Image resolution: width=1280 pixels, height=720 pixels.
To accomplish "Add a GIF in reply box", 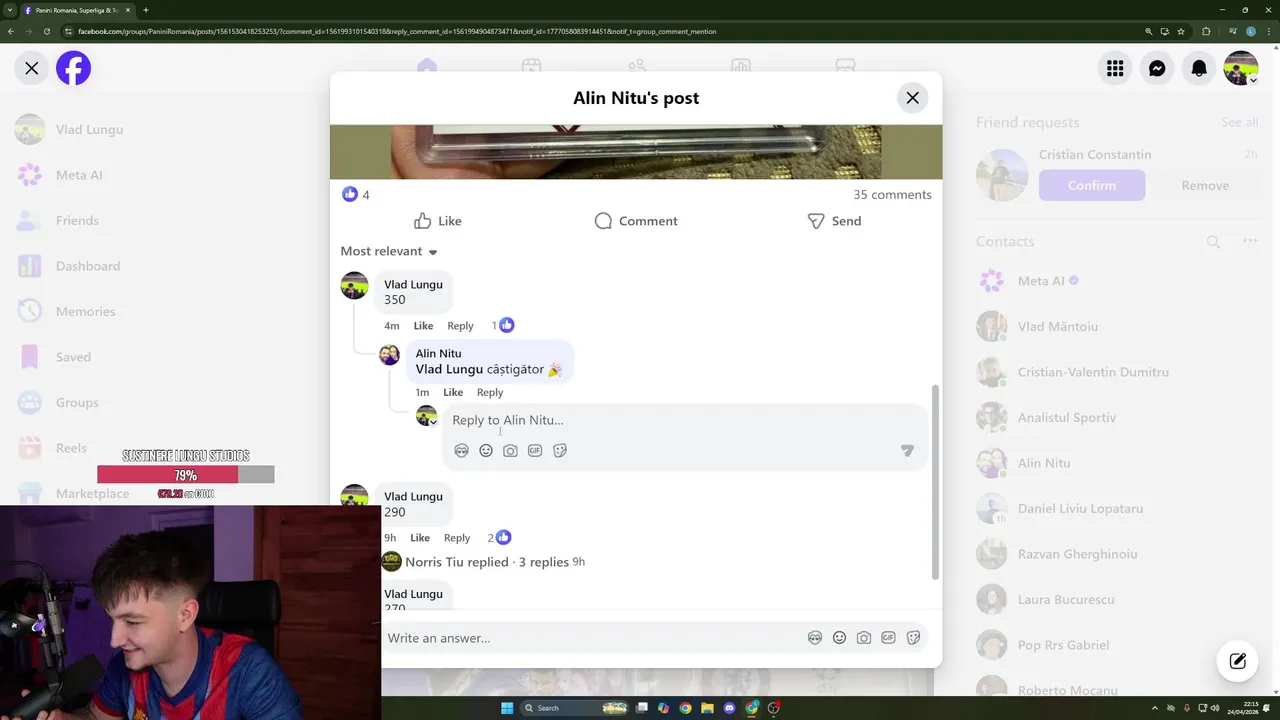I will tap(535, 451).
